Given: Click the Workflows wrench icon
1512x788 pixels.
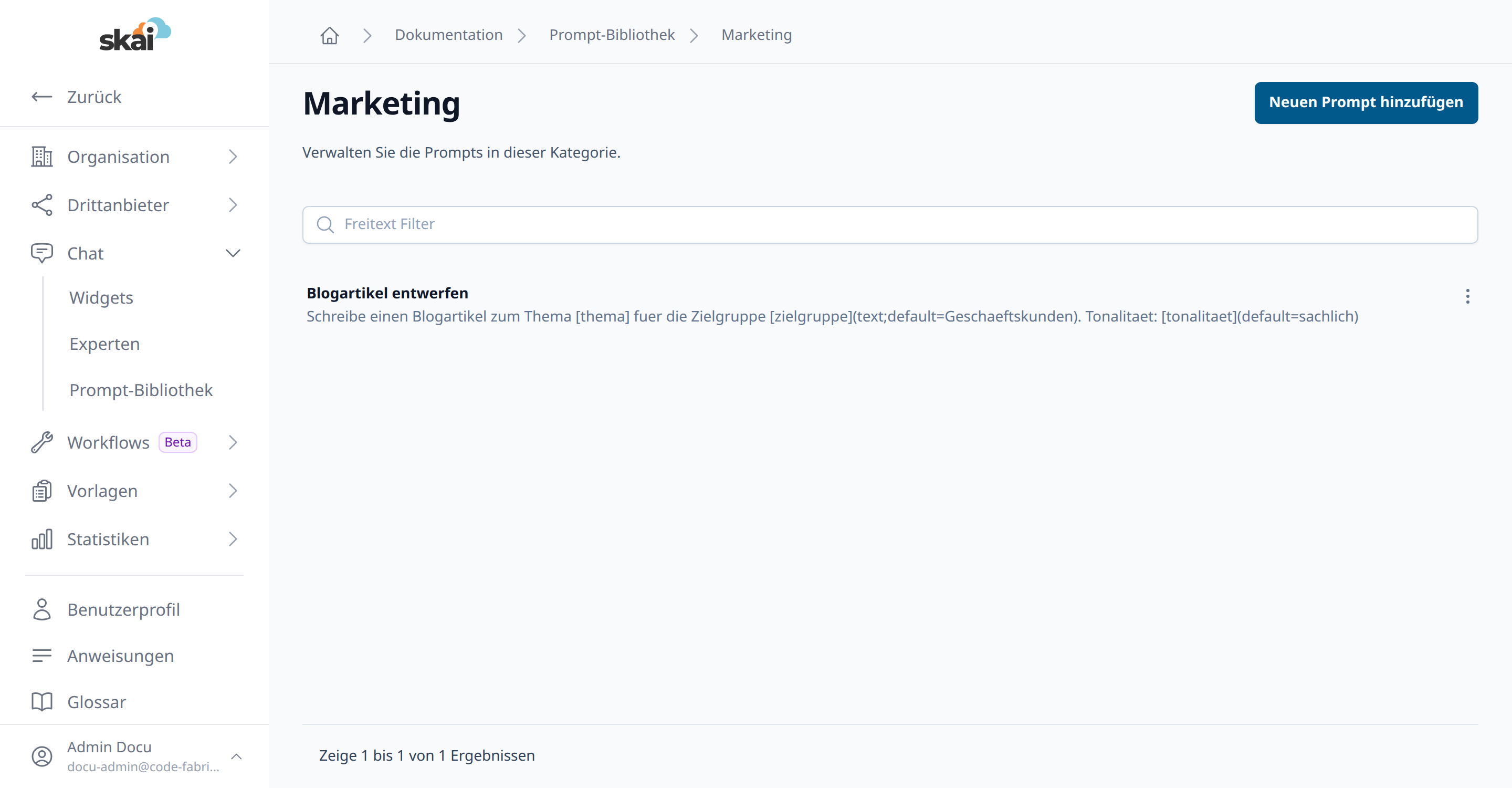Looking at the screenshot, I should (x=41, y=443).
